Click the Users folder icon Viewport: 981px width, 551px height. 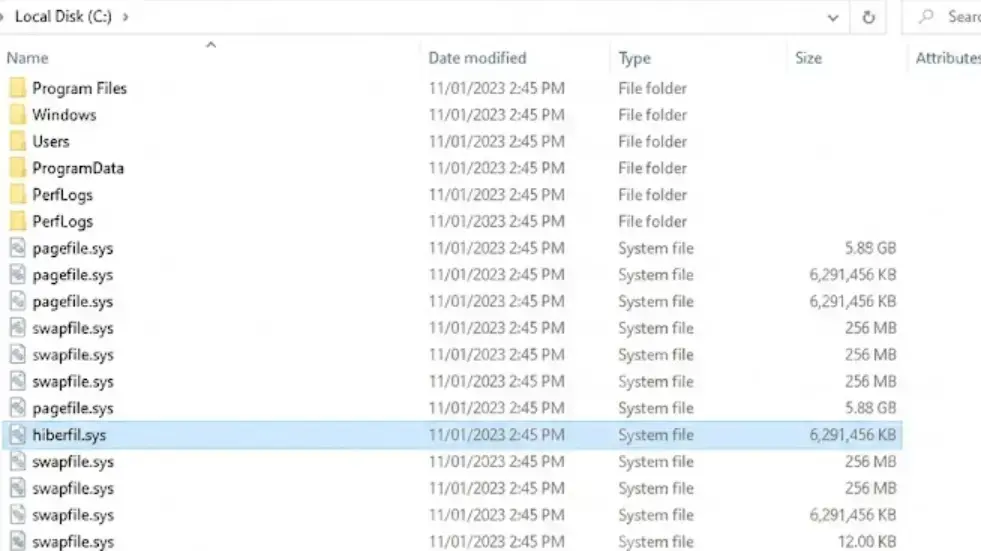(18, 141)
